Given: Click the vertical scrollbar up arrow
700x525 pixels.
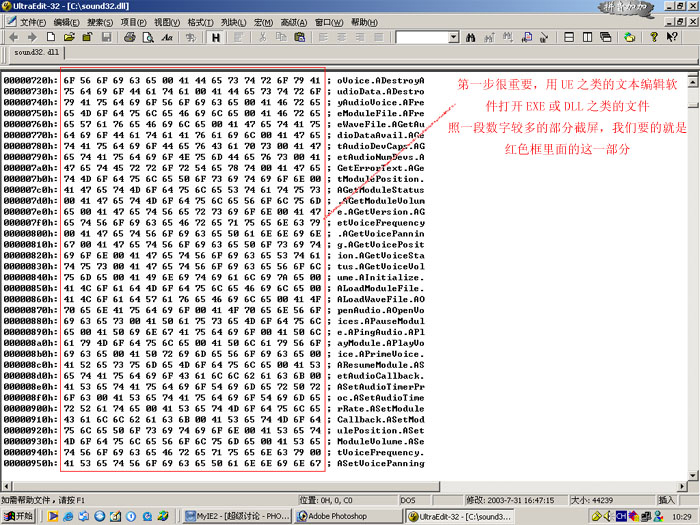Looking at the screenshot, I should [x=692, y=81].
